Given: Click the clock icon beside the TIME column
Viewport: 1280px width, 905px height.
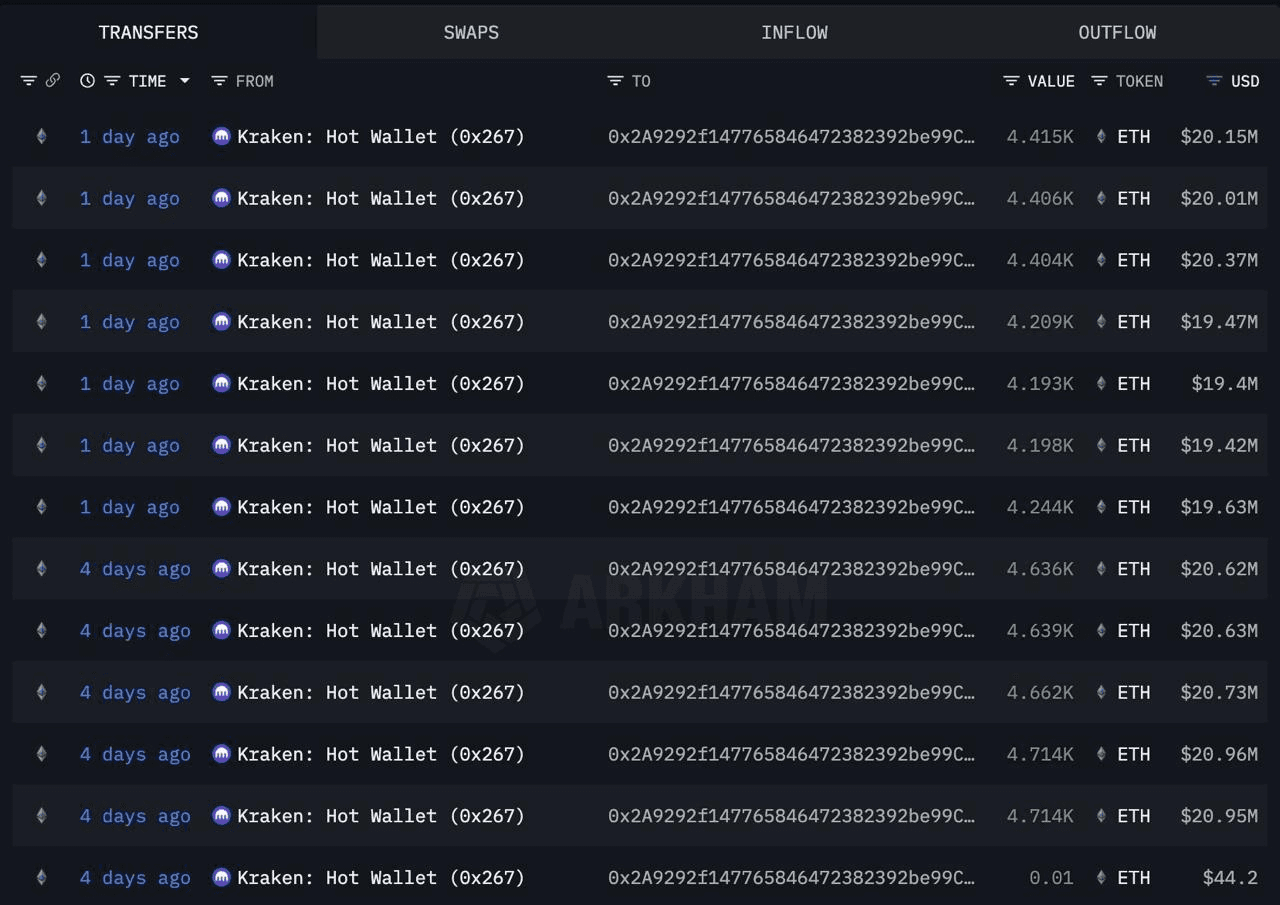Looking at the screenshot, I should [x=88, y=81].
